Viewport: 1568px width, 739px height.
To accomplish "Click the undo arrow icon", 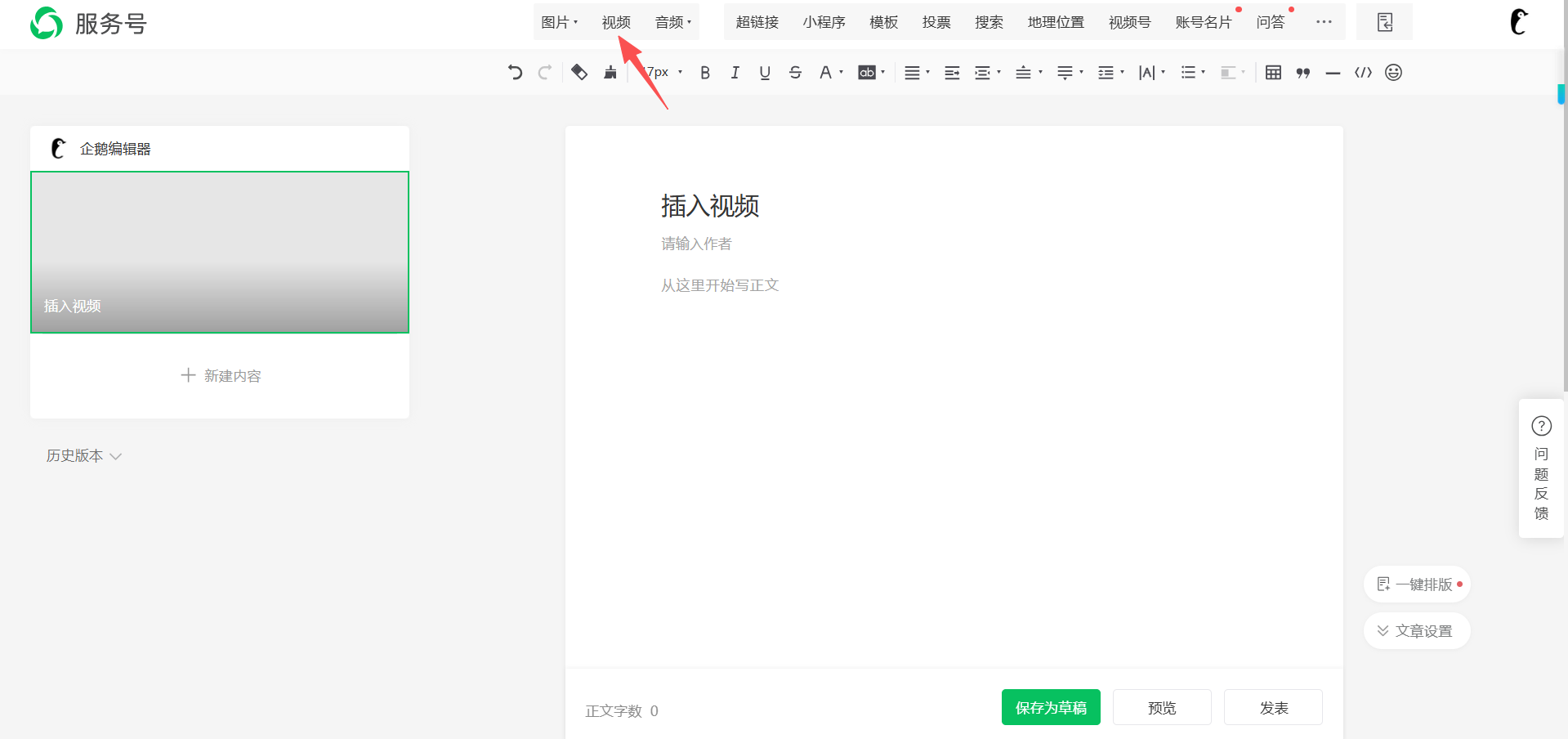I will tap(515, 73).
